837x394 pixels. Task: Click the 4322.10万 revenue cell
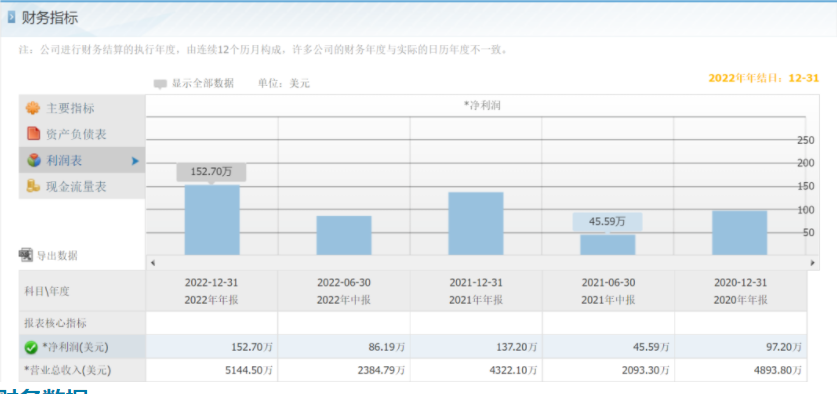tap(476, 370)
